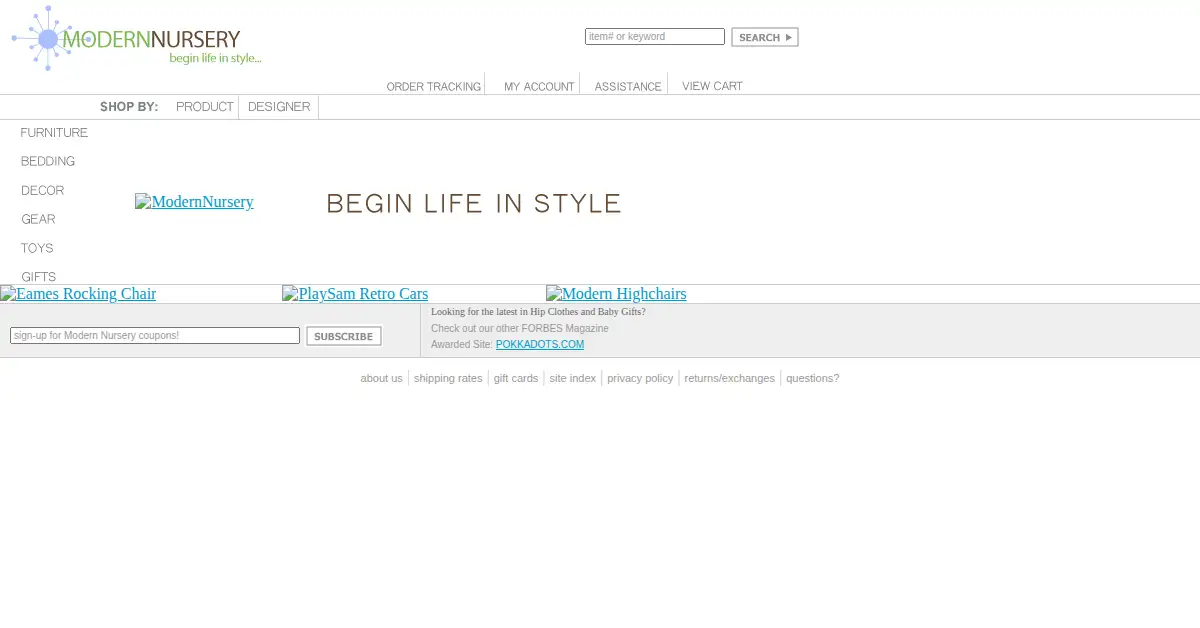1200x628 pixels.
Task: Shop by PRODUCT tab
Action: (x=205, y=107)
